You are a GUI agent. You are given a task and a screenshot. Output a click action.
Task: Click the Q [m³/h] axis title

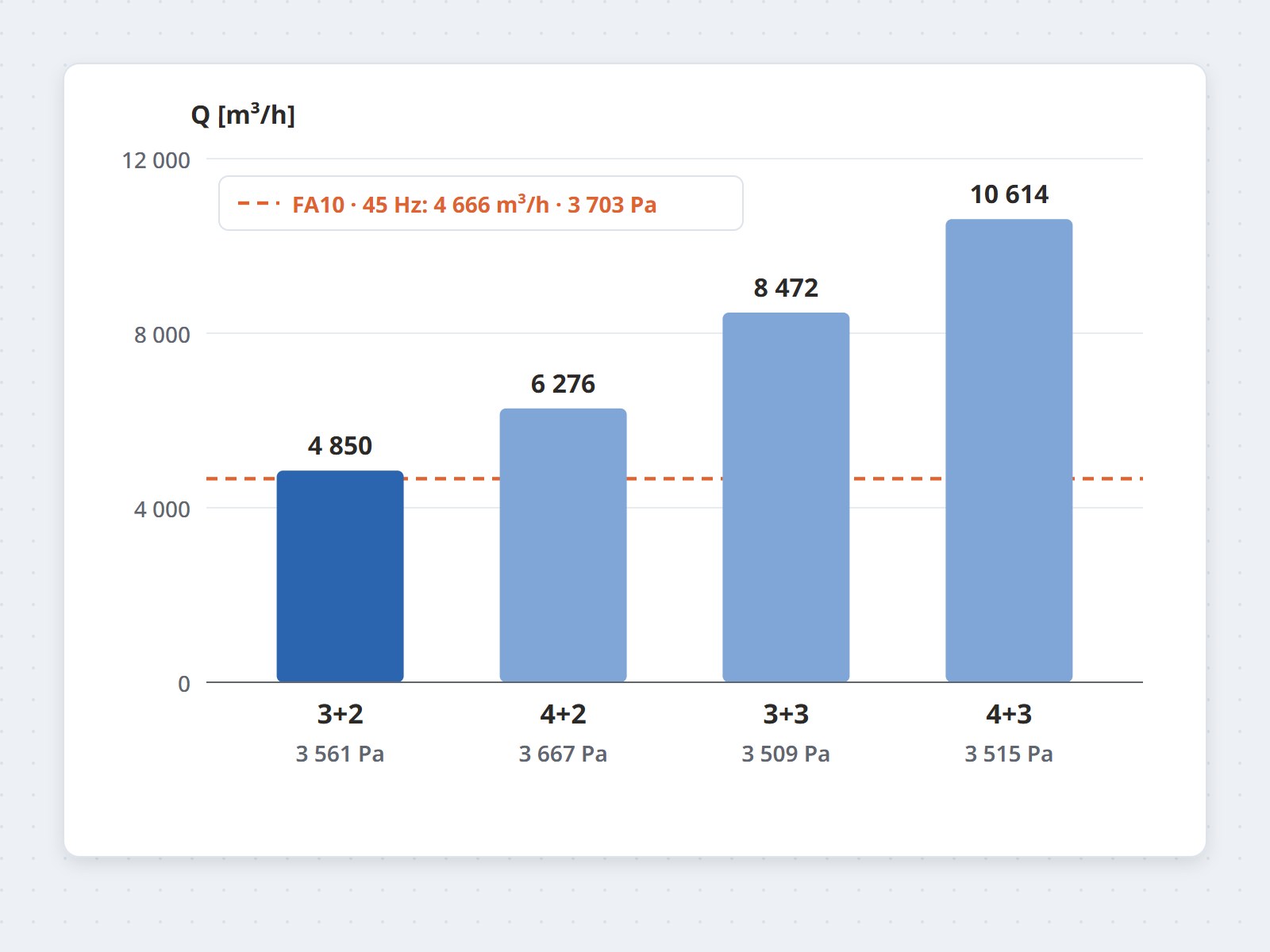243,115
